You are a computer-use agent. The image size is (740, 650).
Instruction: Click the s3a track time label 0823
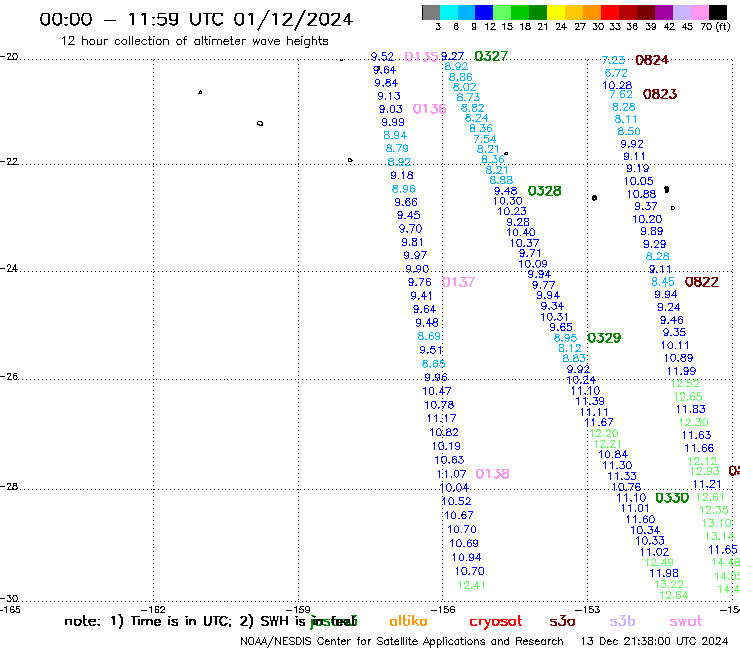point(660,94)
